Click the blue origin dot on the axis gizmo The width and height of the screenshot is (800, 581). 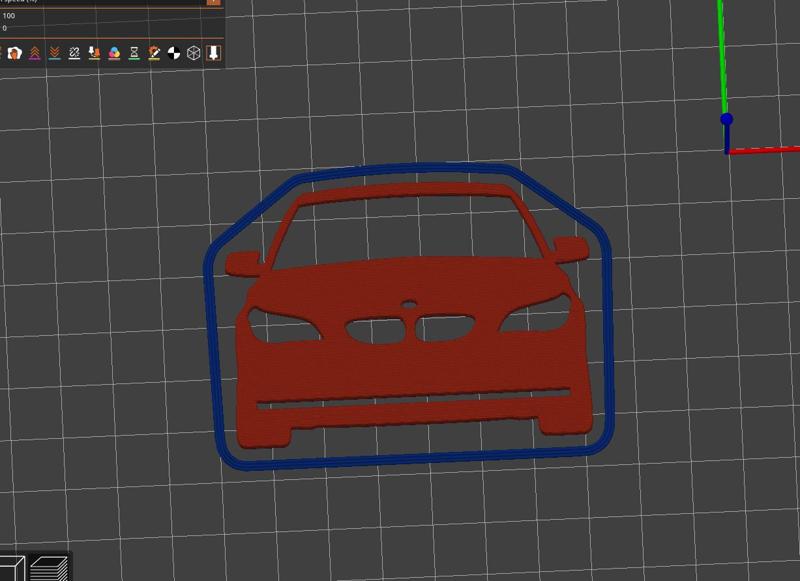pyautogui.click(x=725, y=119)
